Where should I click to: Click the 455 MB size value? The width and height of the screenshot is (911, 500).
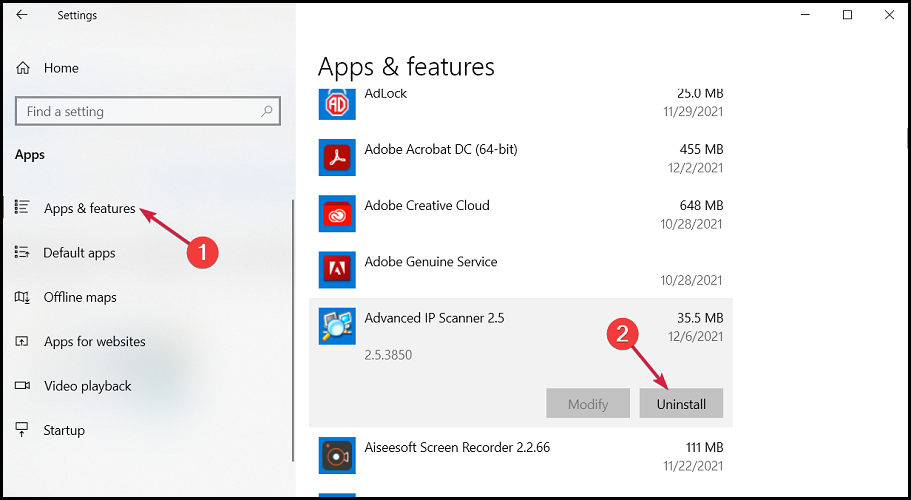coord(701,149)
